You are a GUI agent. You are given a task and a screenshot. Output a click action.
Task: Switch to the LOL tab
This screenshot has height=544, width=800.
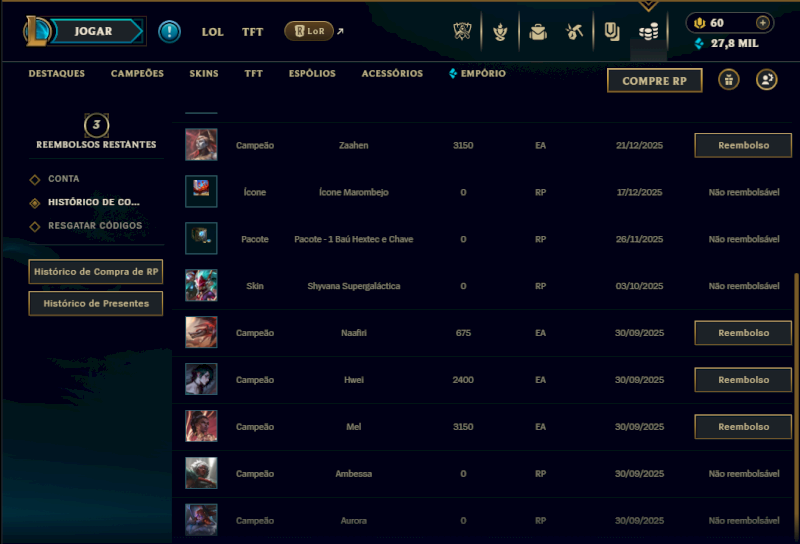pos(212,32)
